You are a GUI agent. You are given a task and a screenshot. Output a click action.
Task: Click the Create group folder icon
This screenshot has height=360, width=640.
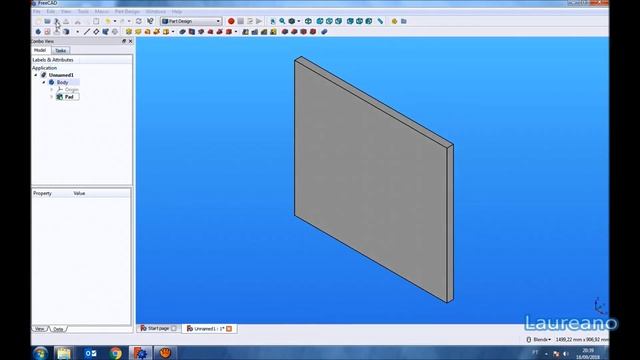(x=404, y=21)
